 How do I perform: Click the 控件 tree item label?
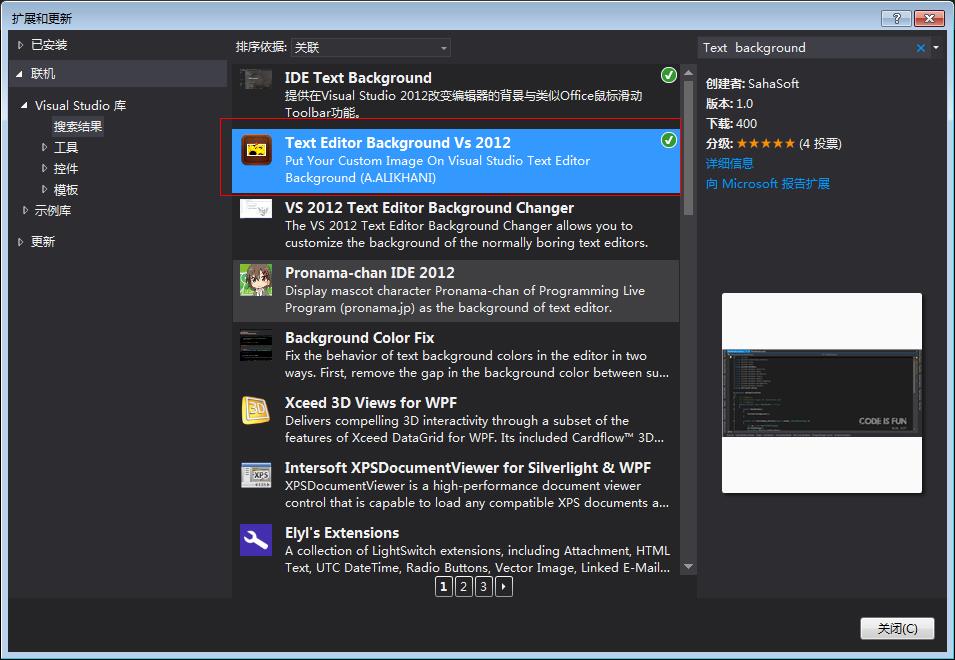pos(66,169)
